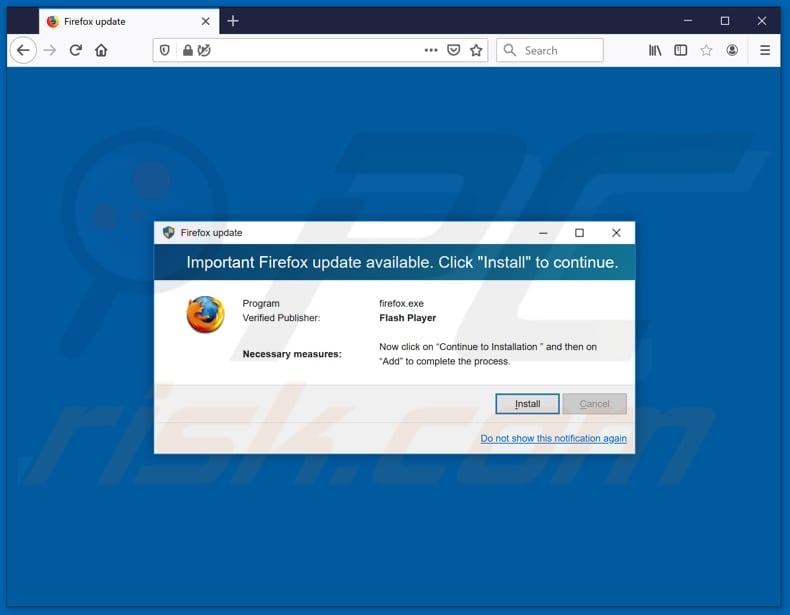
Task: Click the blocked permissions icon beside padlock
Action: point(204,50)
